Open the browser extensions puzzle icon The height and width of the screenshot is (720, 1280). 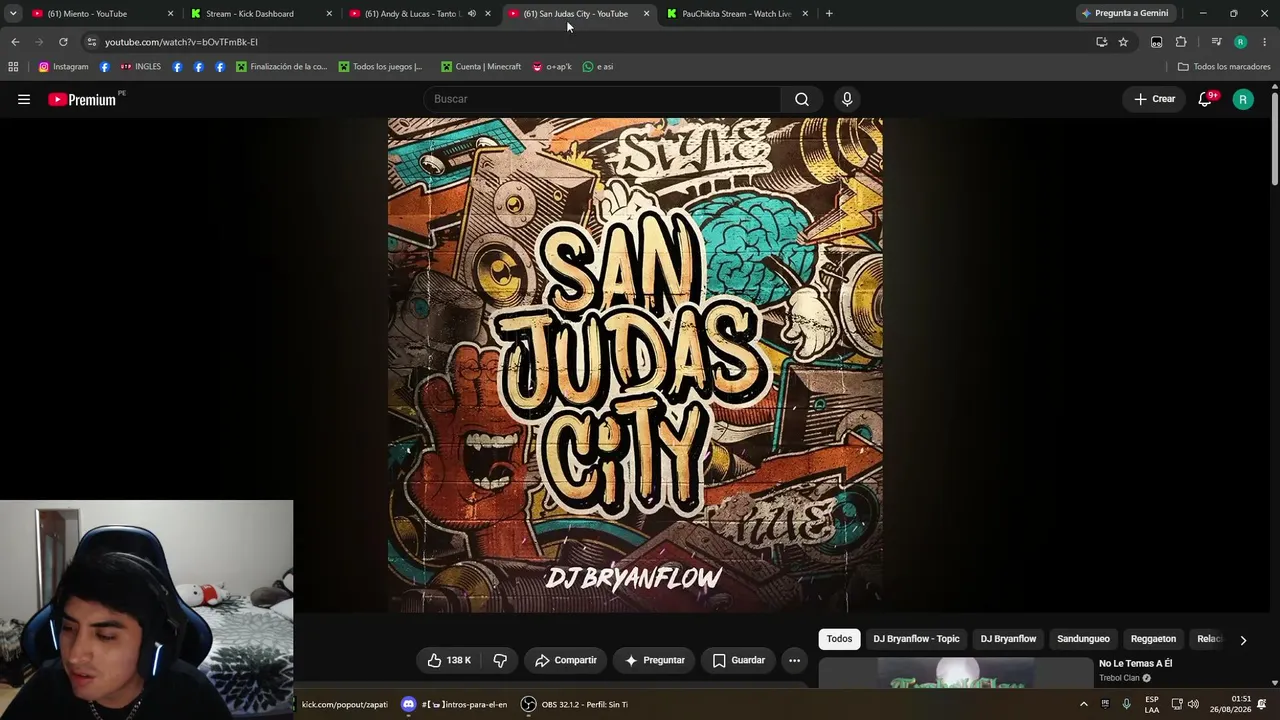coord(1181,42)
